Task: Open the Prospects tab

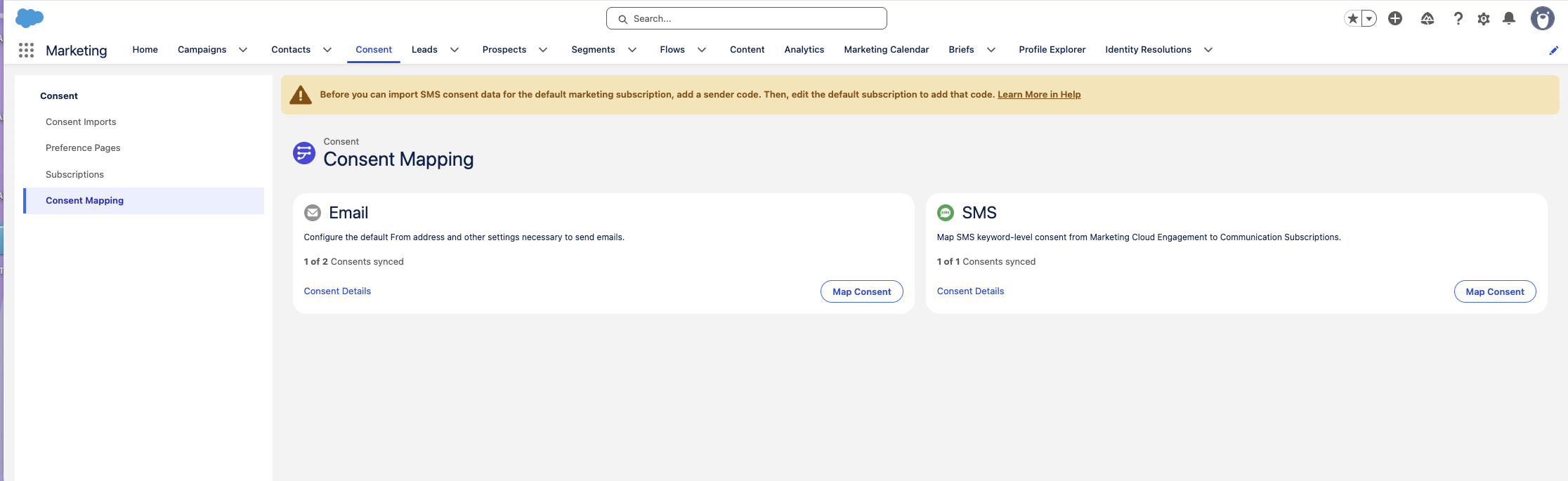Action: [x=504, y=50]
